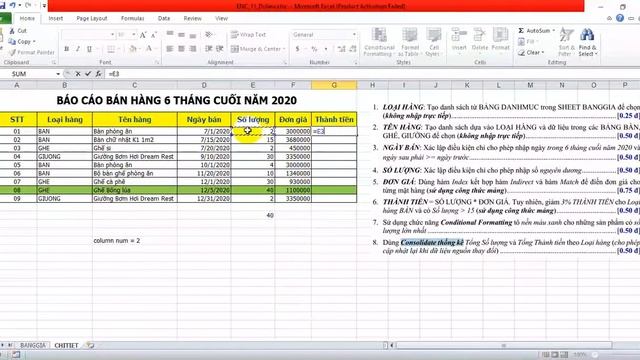Select column G header
This screenshot has height=360, width=640.
334,85
